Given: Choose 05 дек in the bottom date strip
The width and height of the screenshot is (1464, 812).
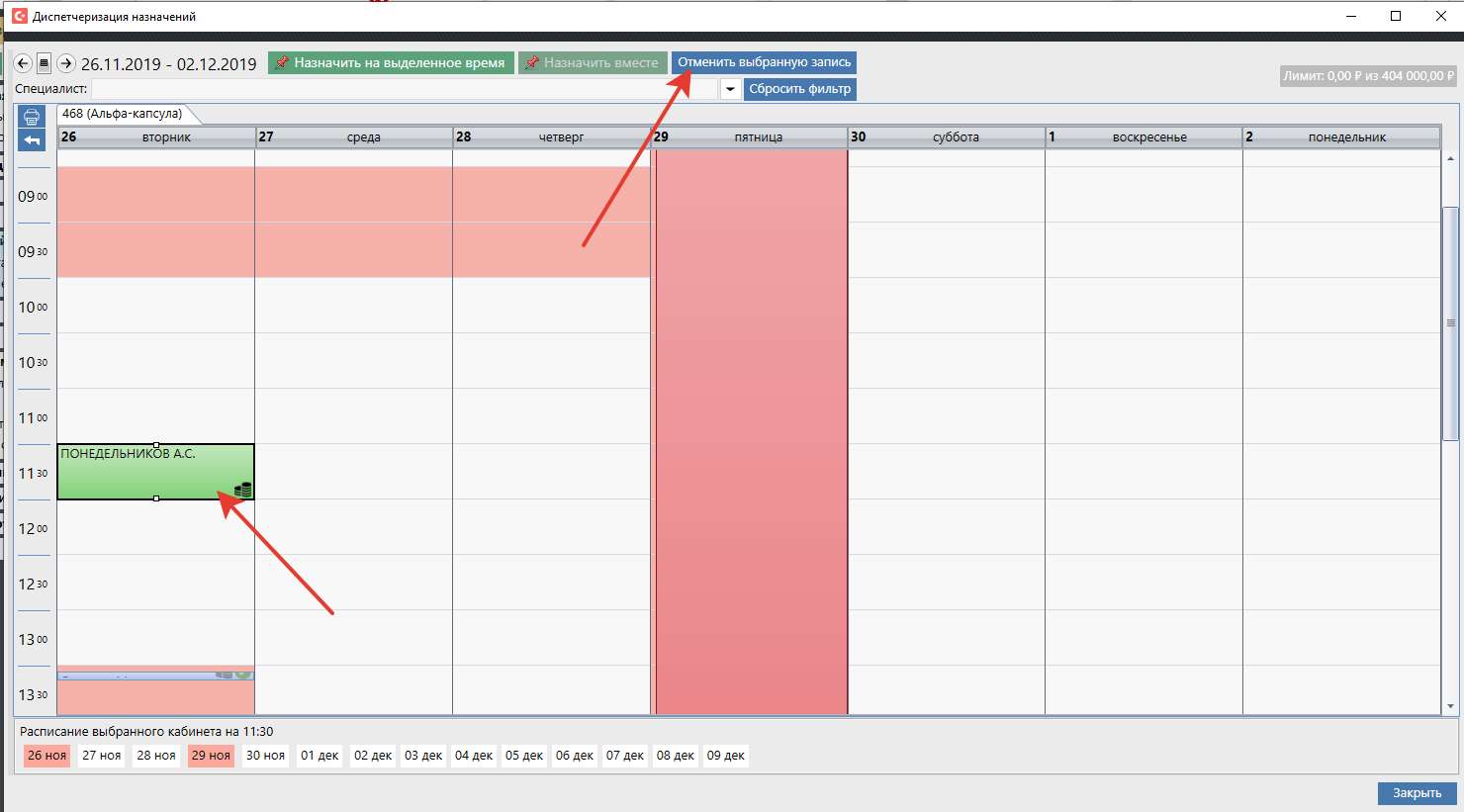Looking at the screenshot, I should 524,756.
